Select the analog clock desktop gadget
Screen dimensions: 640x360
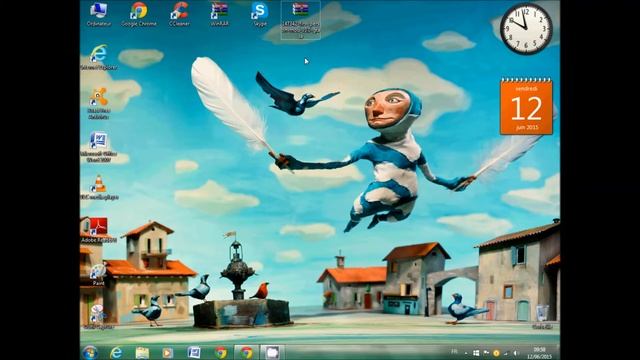coord(526,29)
